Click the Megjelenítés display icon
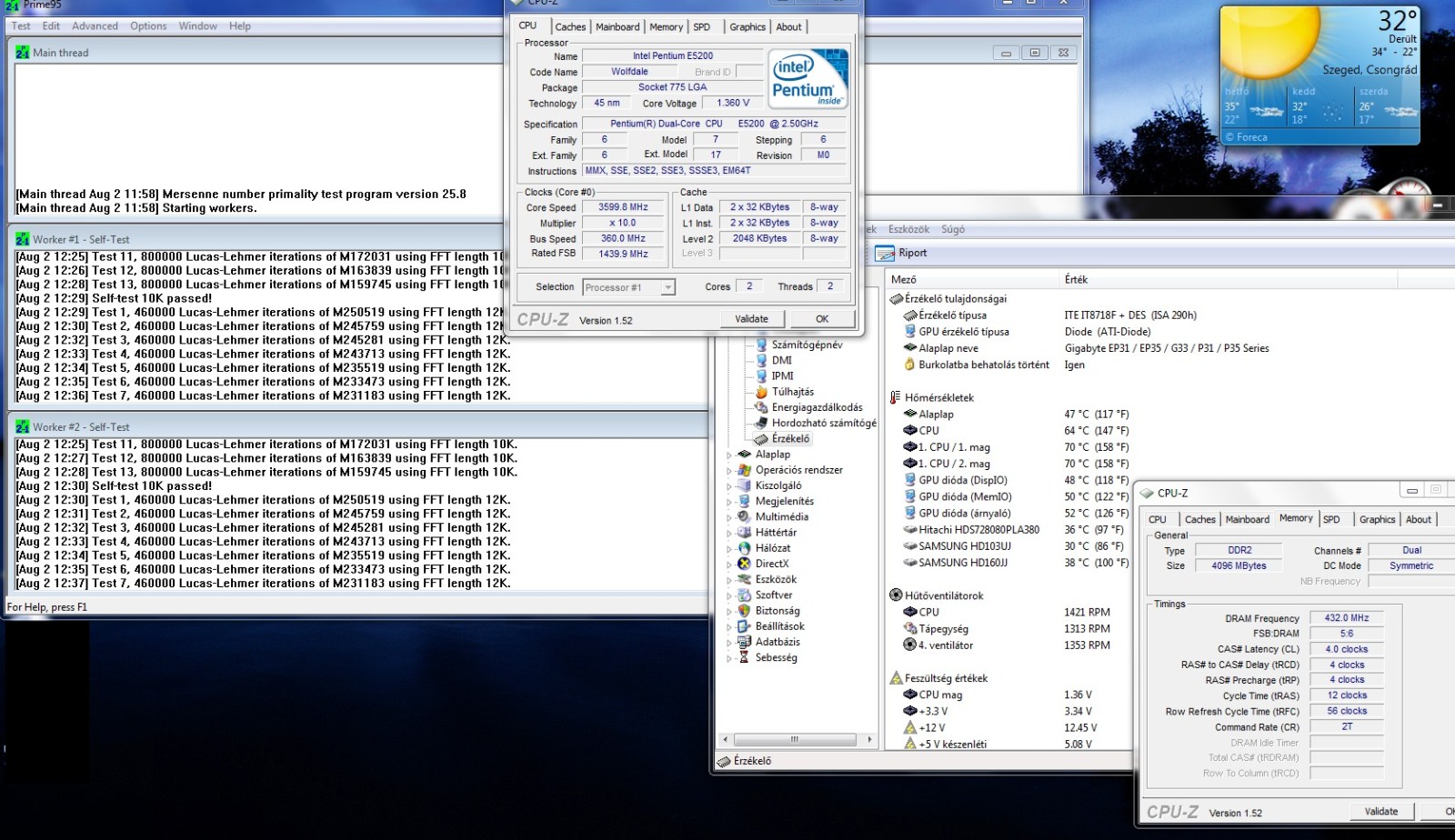This screenshot has width=1455, height=840. pyautogui.click(x=745, y=501)
